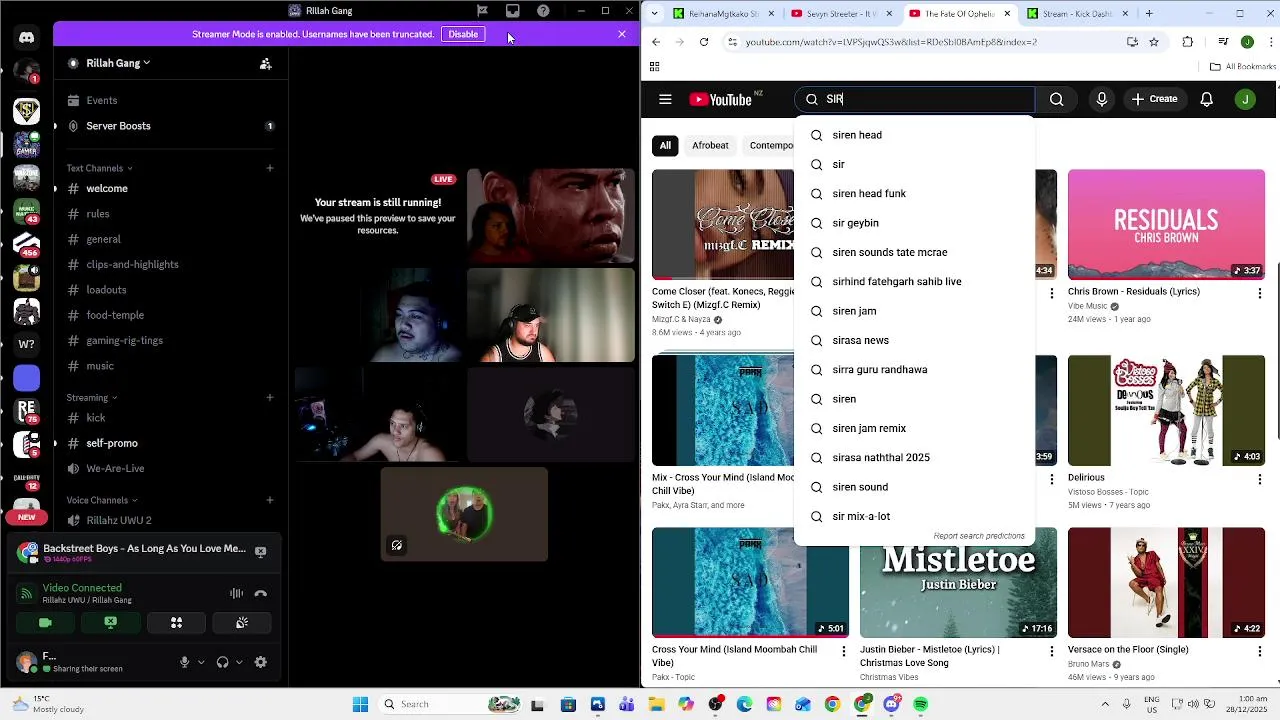This screenshot has height=720, width=1280.
Task: Bookmark this tab with star icon
Action: [1154, 42]
